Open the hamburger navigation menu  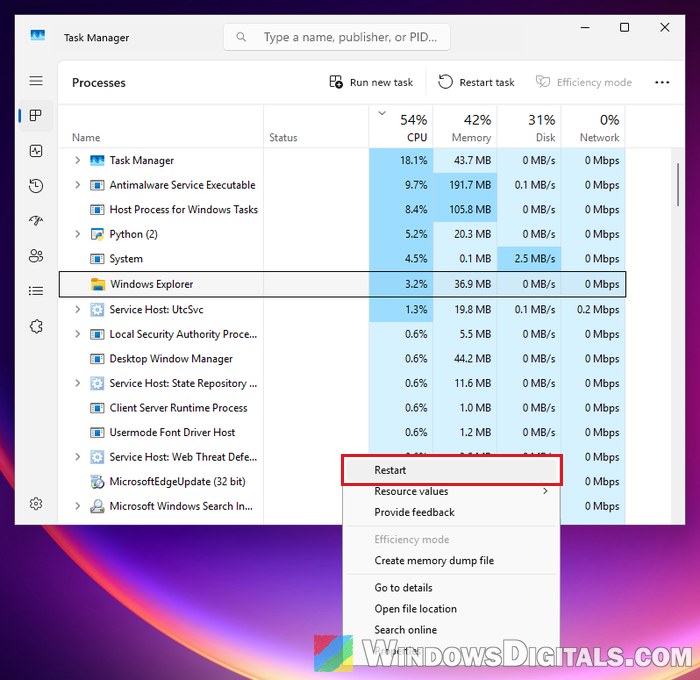pyautogui.click(x=36, y=80)
